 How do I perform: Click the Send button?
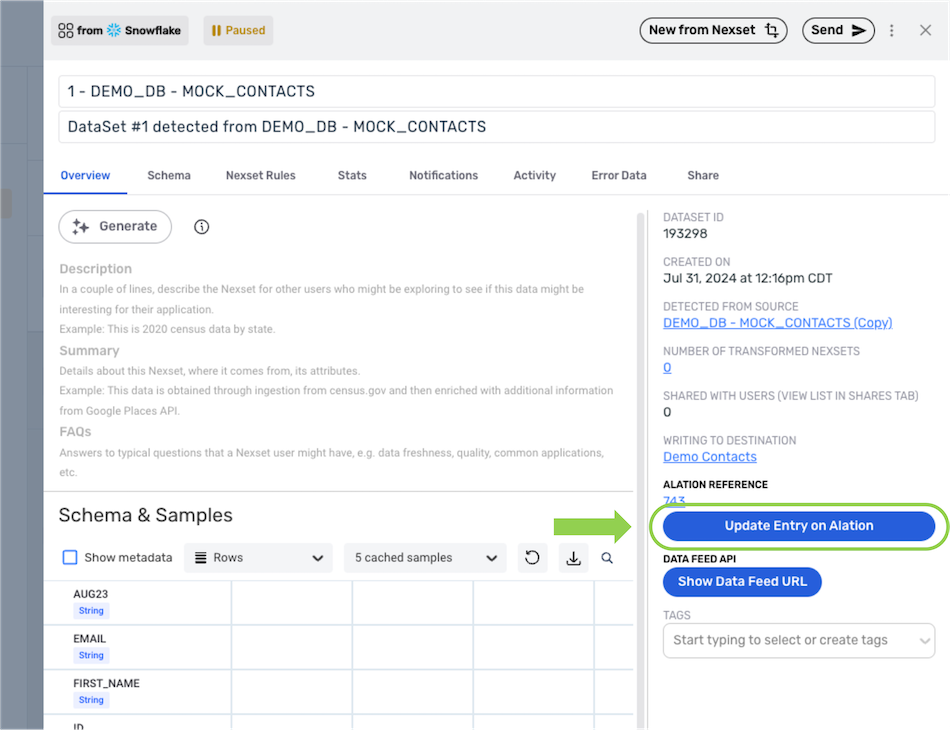tap(838, 30)
